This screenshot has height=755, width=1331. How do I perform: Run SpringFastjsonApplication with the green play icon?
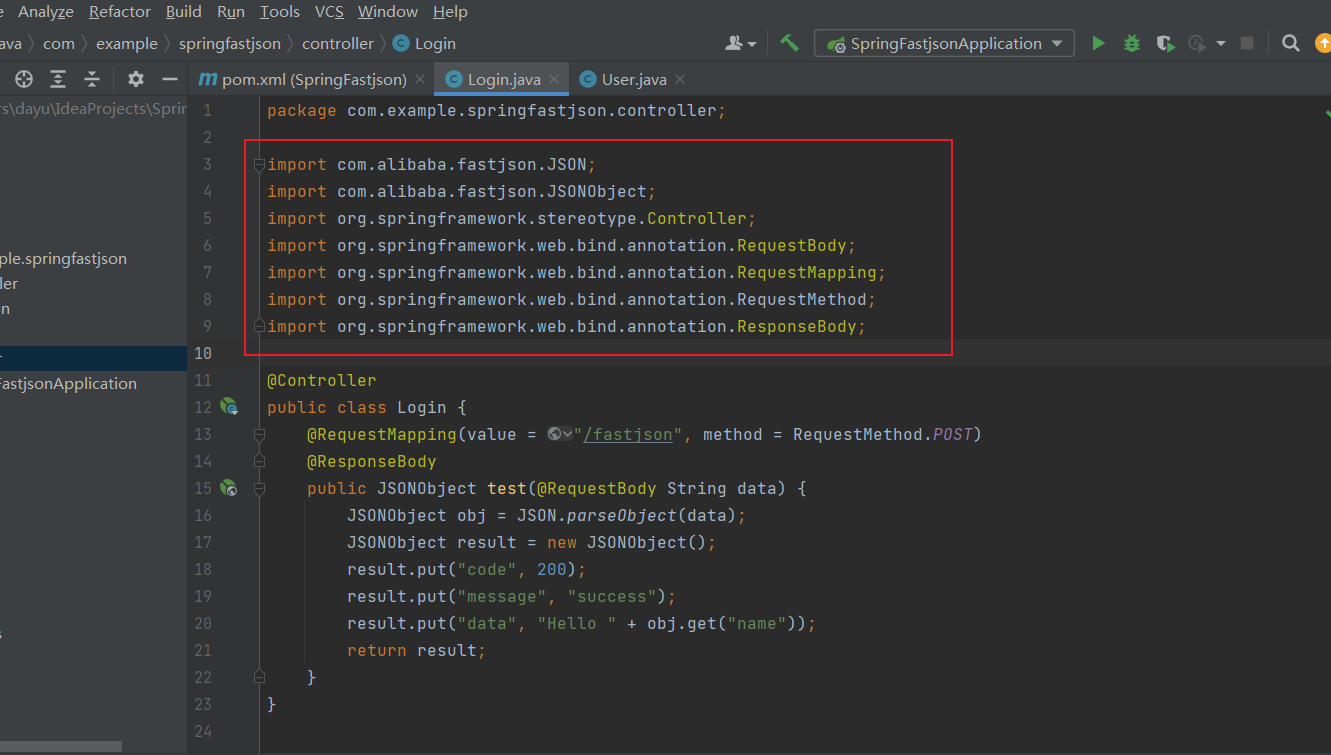(1099, 43)
